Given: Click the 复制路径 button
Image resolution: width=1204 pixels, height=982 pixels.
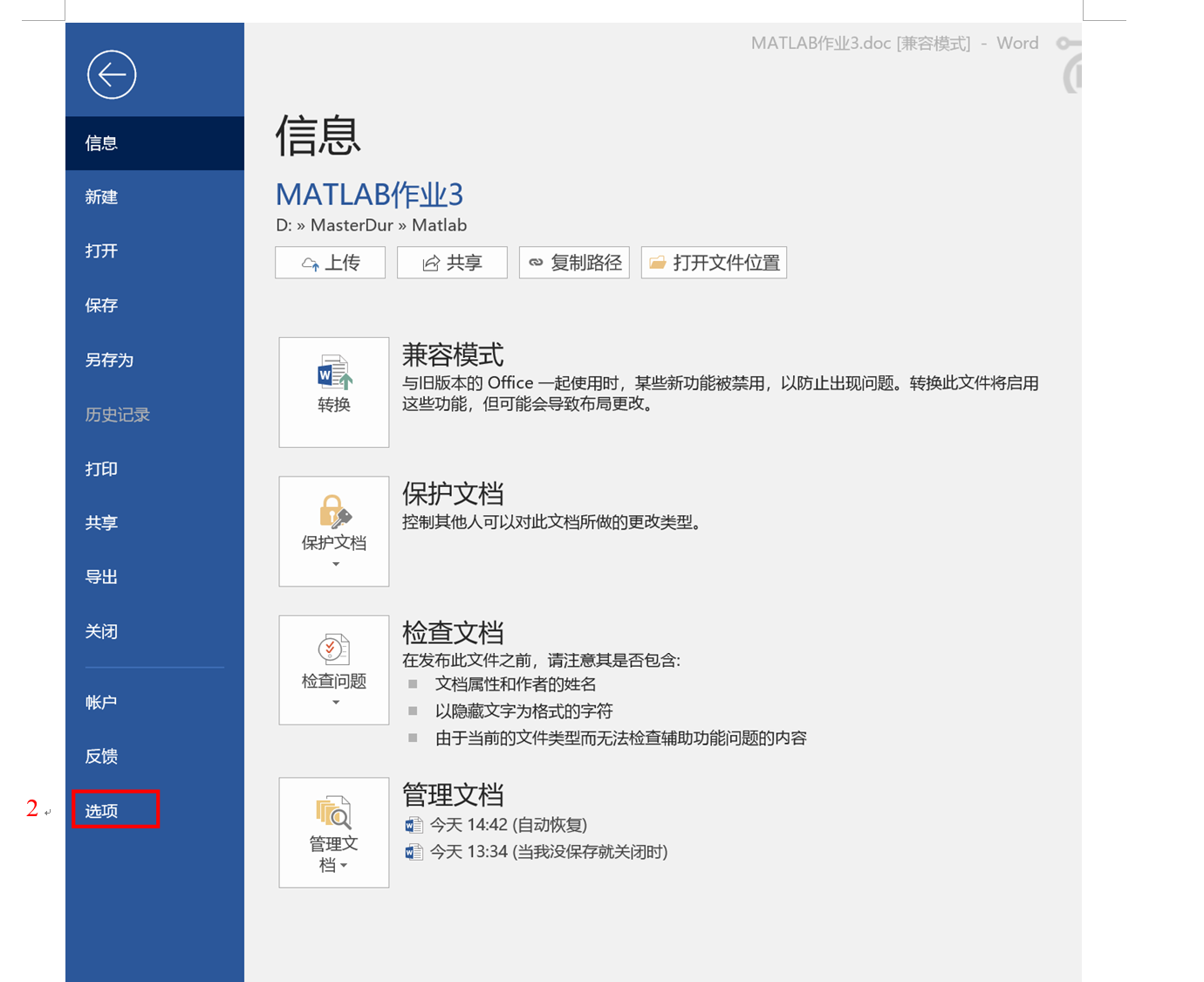Looking at the screenshot, I should 574,262.
